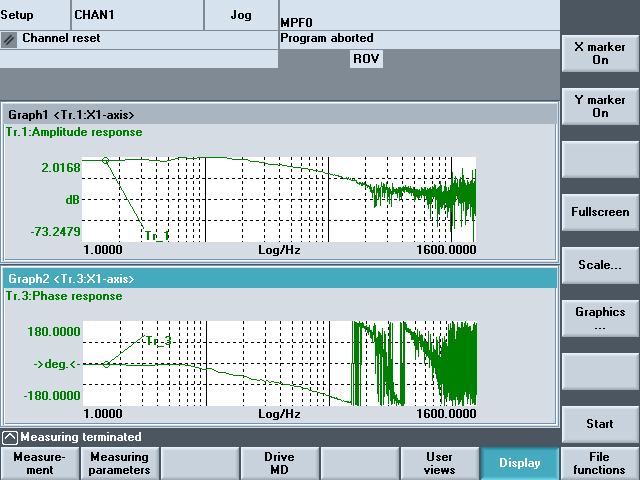The width and height of the screenshot is (640, 480).
Task: Click the 180.0000 phase axis value
Action: (54, 331)
